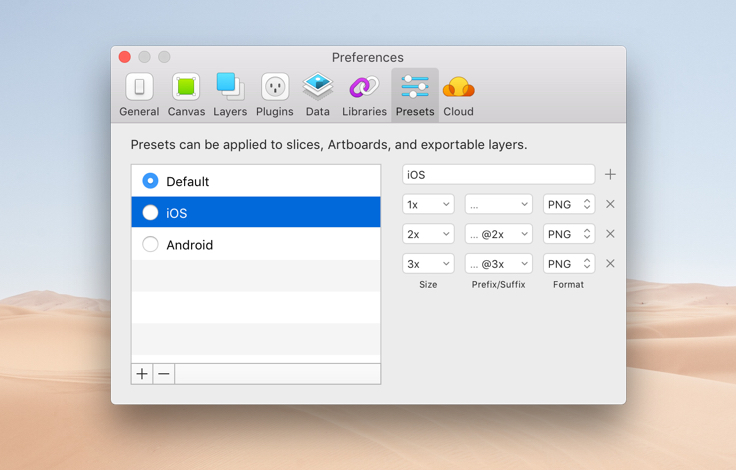Choose the Android preset radio button

click(150, 245)
